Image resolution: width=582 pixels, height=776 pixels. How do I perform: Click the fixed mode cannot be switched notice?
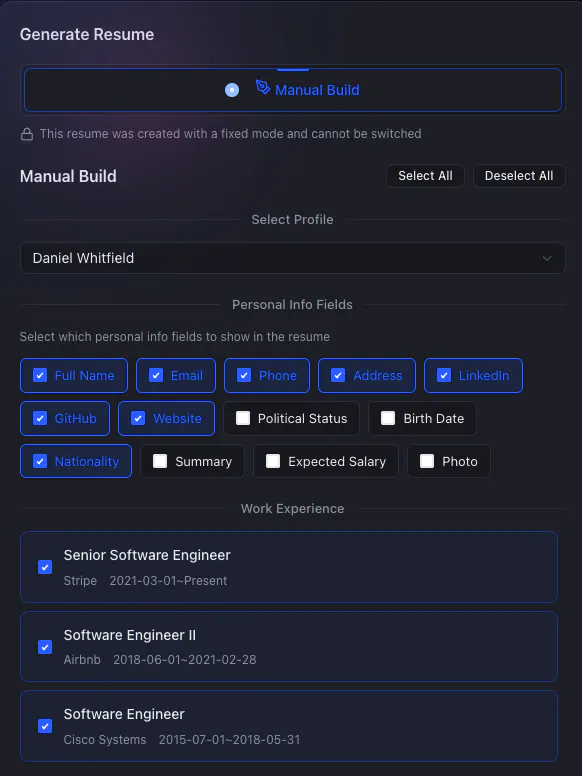coord(231,134)
